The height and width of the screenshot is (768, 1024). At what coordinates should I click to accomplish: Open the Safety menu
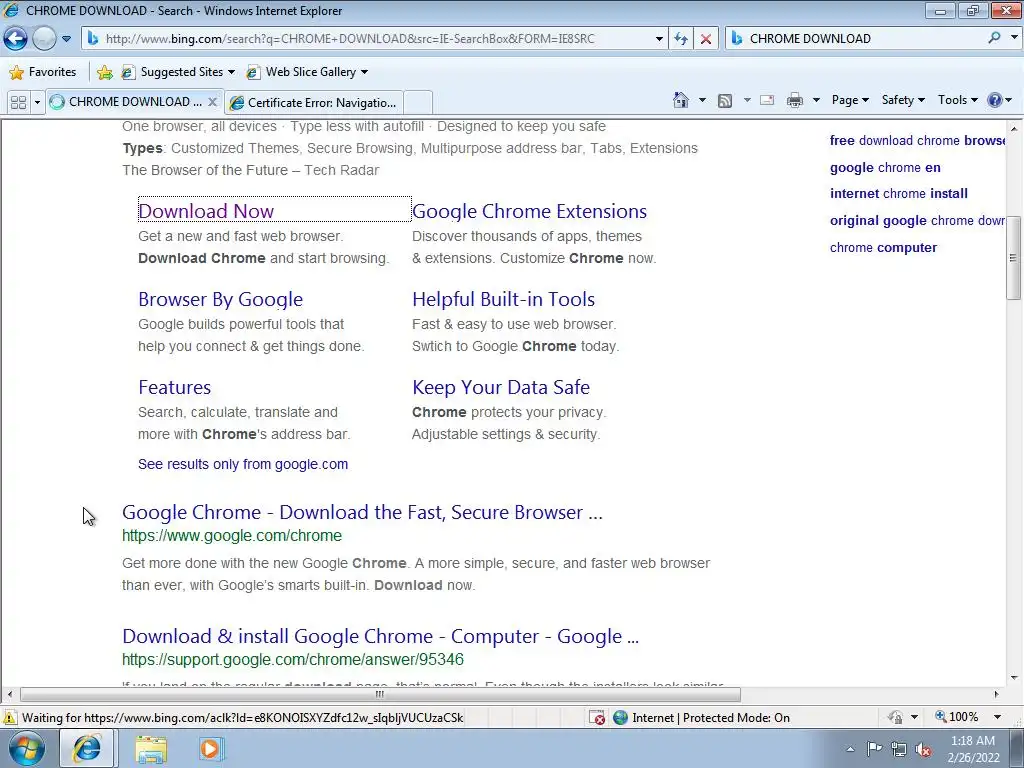tap(903, 100)
